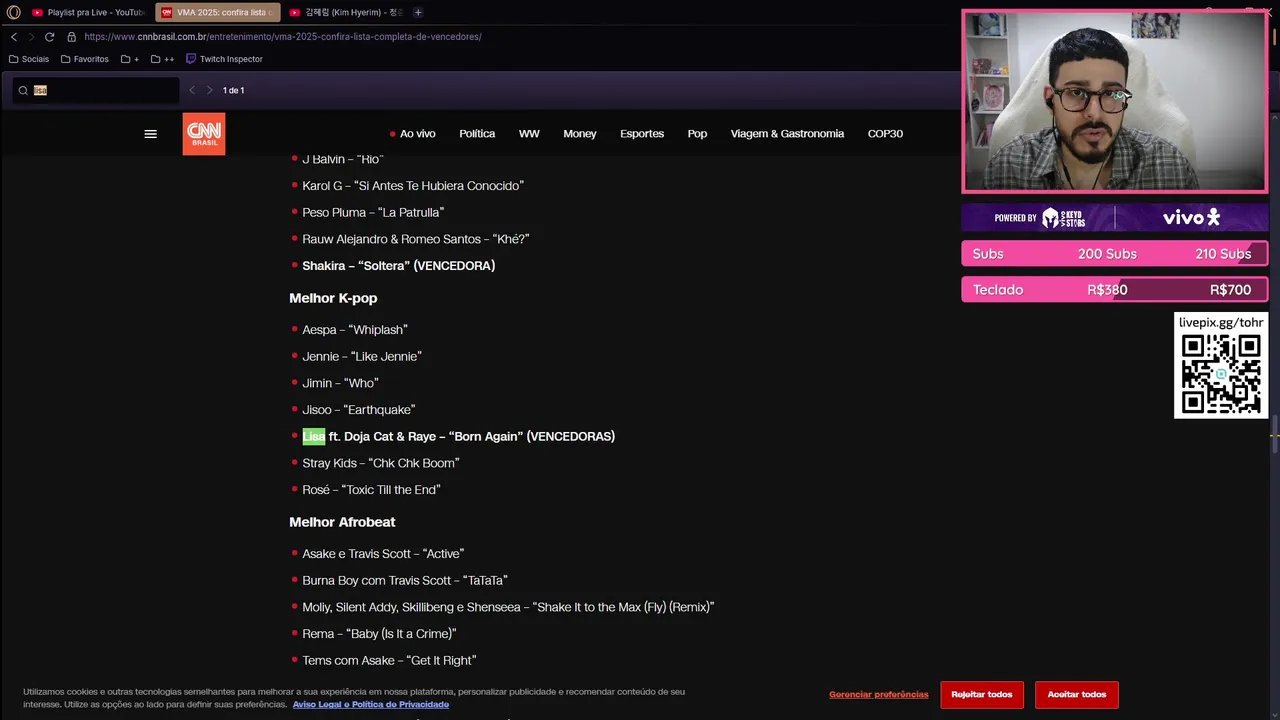Click find-in-page magnifier icon
1280x720 pixels.
click(23, 90)
